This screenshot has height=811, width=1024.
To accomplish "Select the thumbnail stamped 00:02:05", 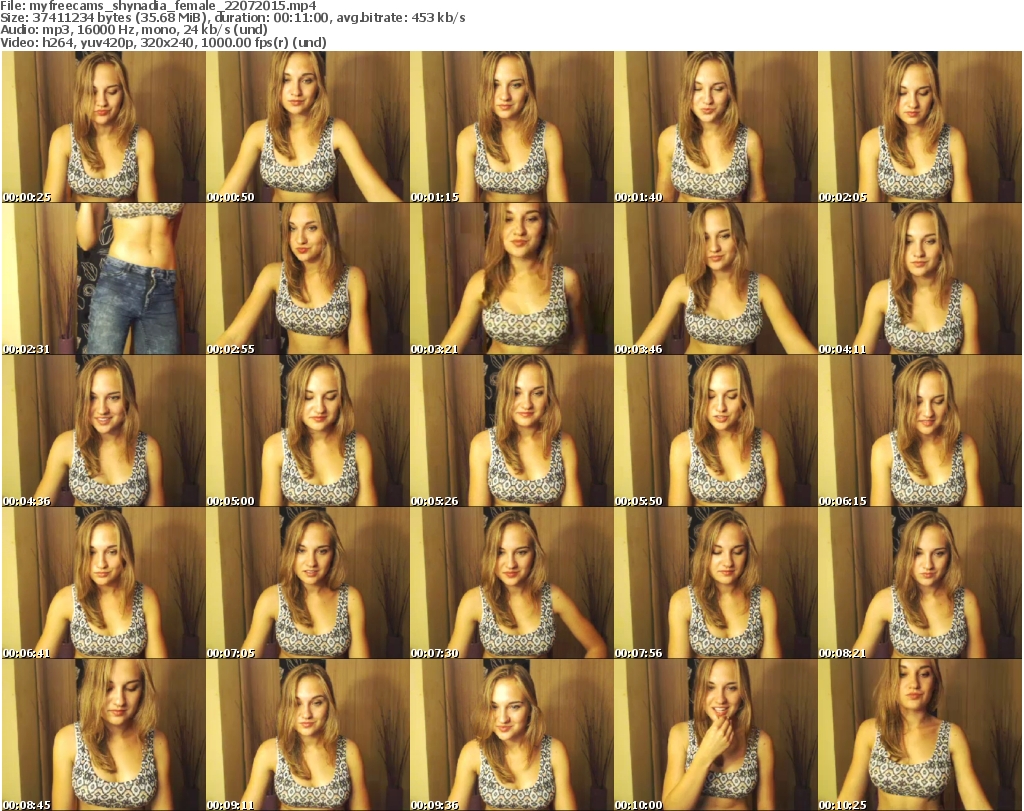I will [920, 127].
